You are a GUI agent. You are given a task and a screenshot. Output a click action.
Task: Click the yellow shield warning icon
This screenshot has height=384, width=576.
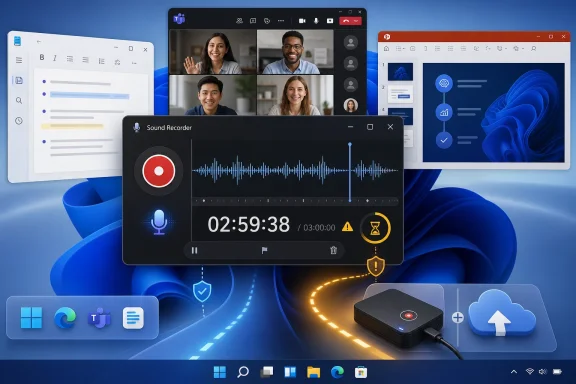[x=376, y=265]
